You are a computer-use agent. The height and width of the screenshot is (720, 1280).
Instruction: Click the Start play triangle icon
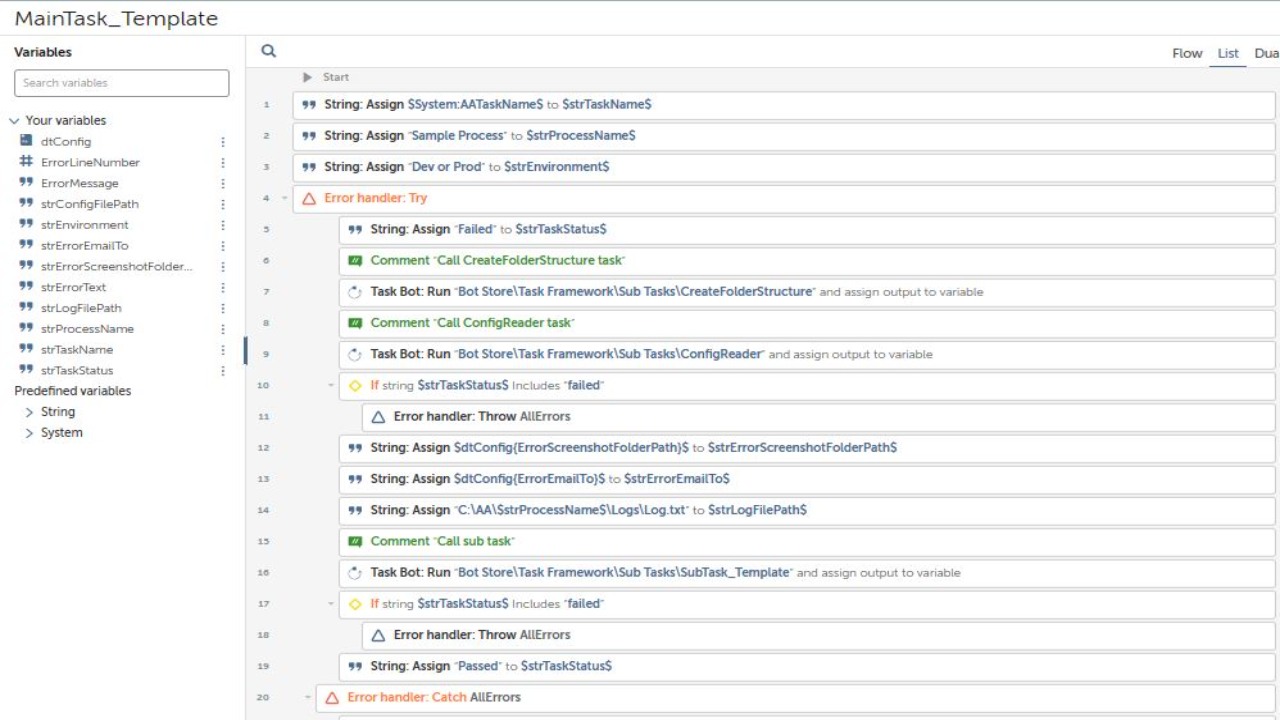tap(308, 77)
